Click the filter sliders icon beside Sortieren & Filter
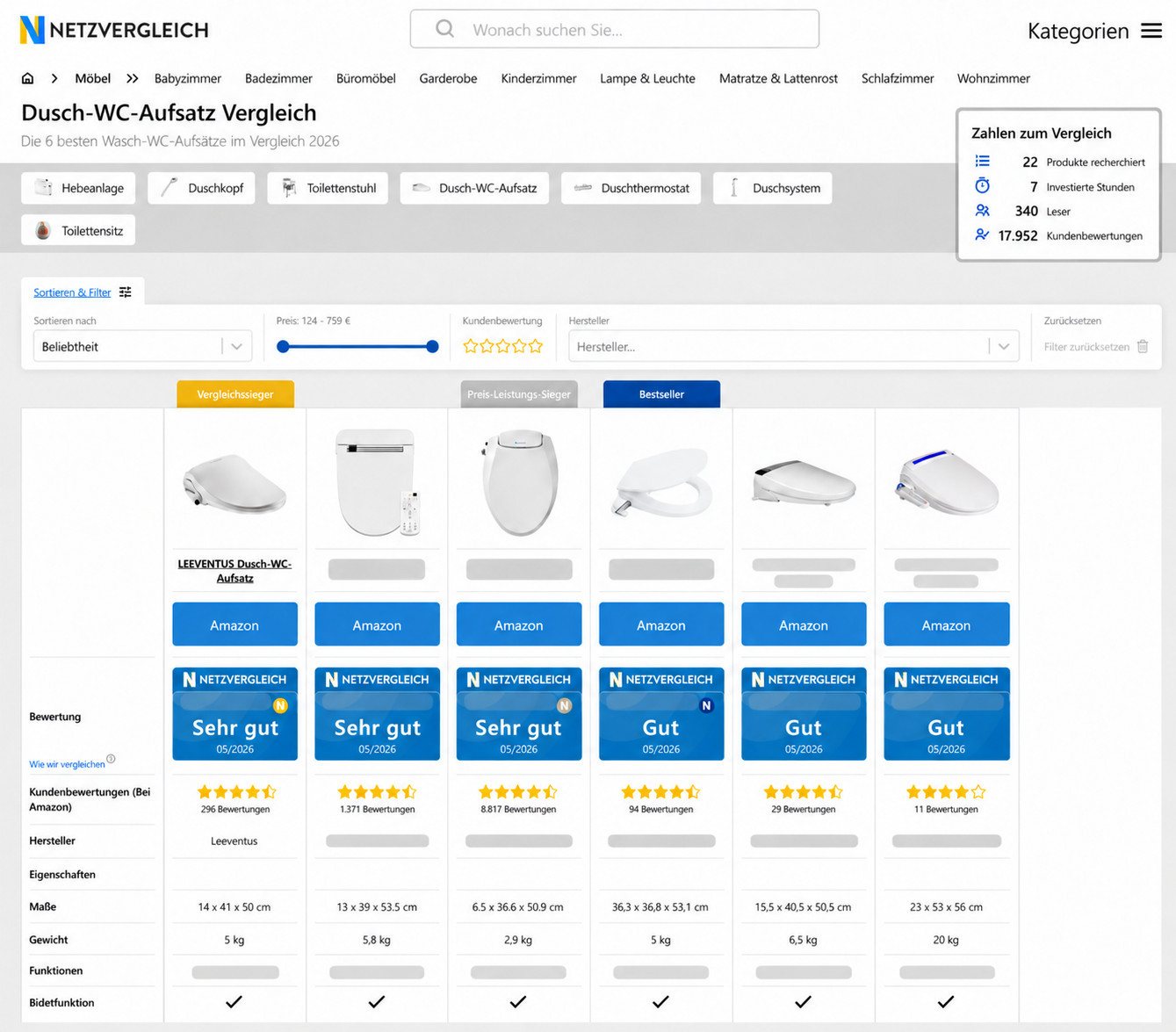1176x1032 pixels. pos(126,292)
